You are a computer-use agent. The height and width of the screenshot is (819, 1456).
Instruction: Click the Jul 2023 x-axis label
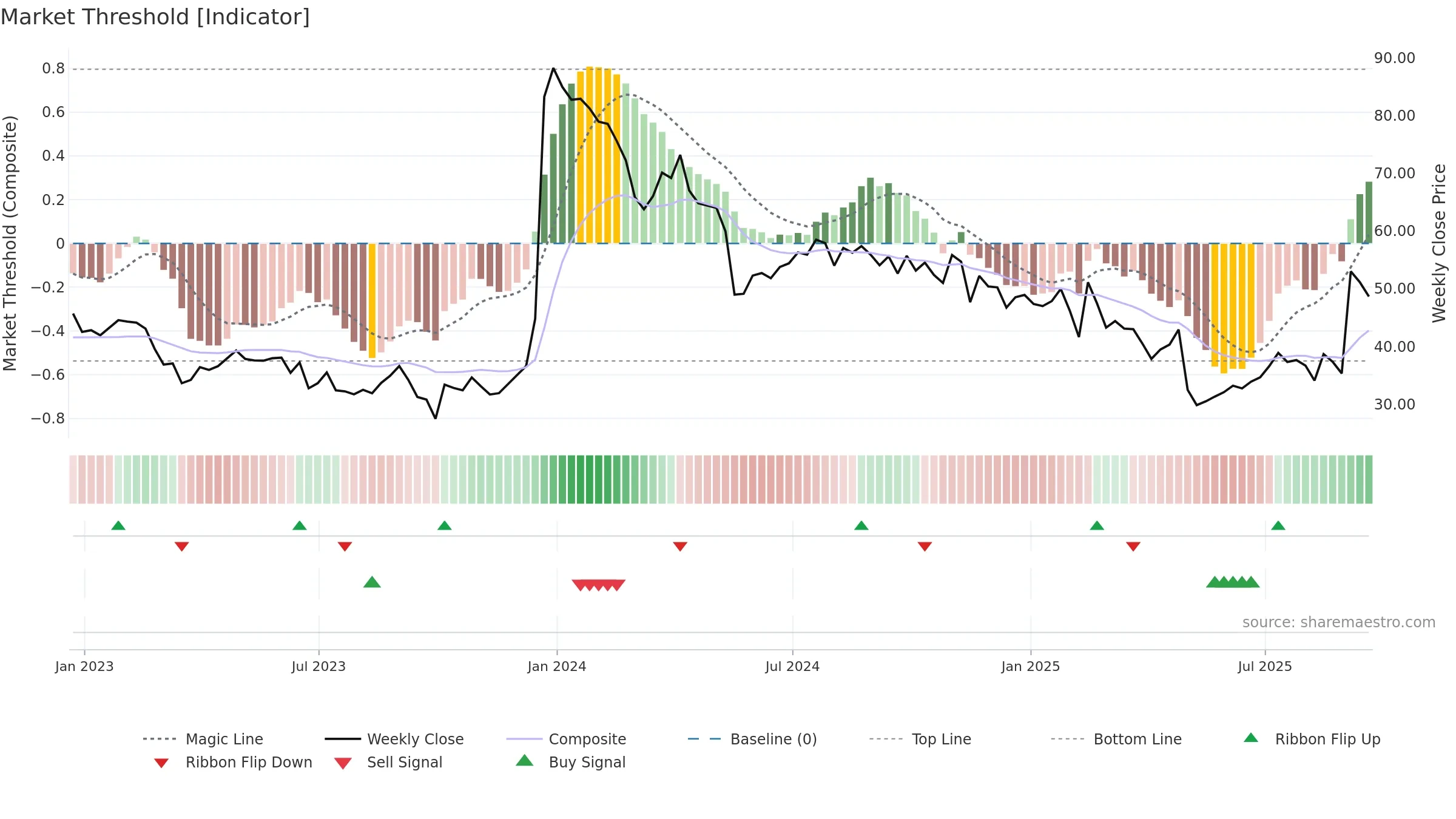[318, 667]
